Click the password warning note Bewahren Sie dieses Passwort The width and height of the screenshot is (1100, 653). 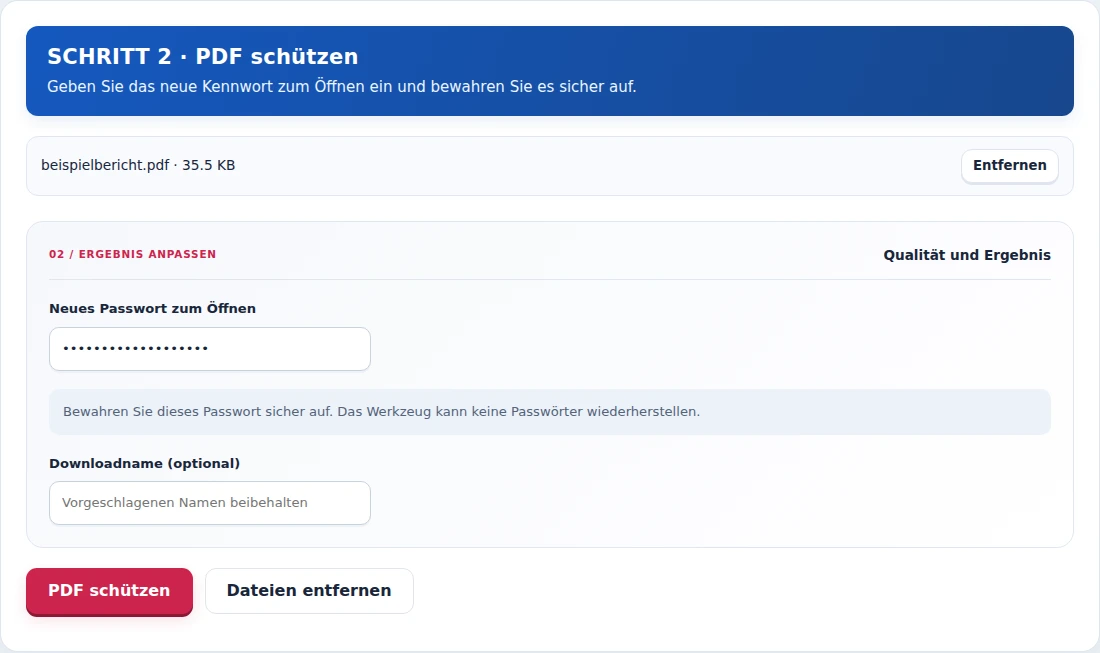pos(550,412)
